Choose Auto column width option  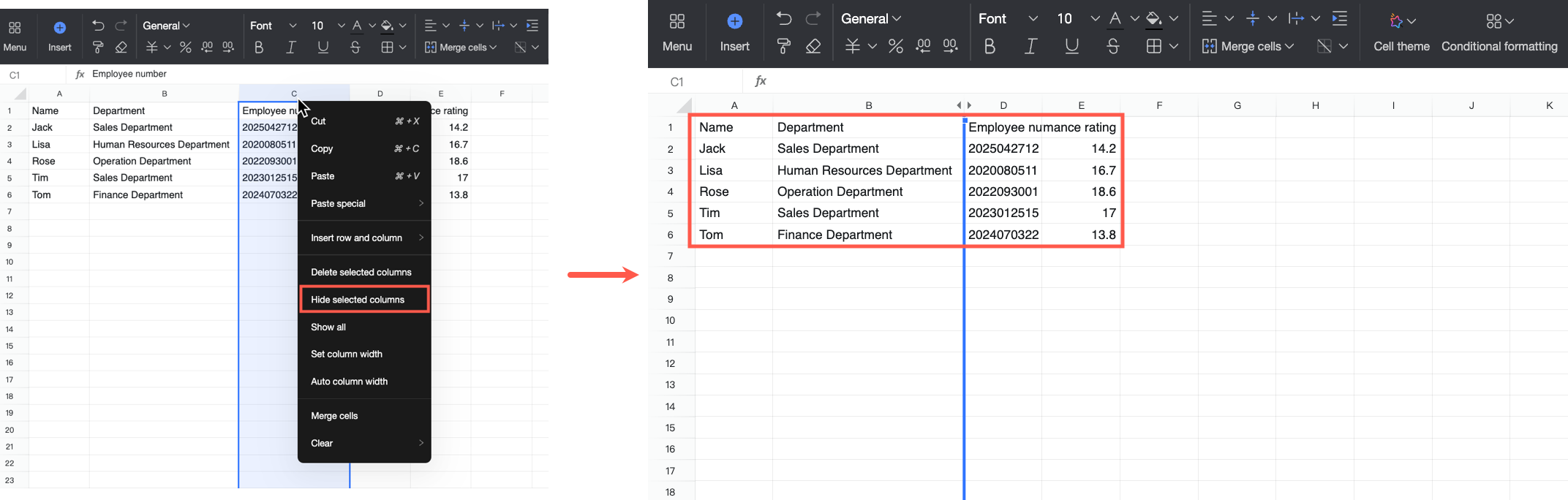coord(364,382)
